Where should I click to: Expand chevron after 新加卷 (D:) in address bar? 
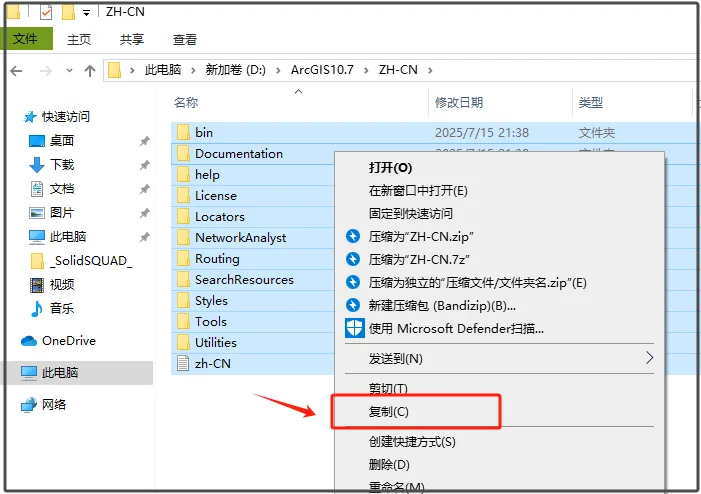click(278, 71)
